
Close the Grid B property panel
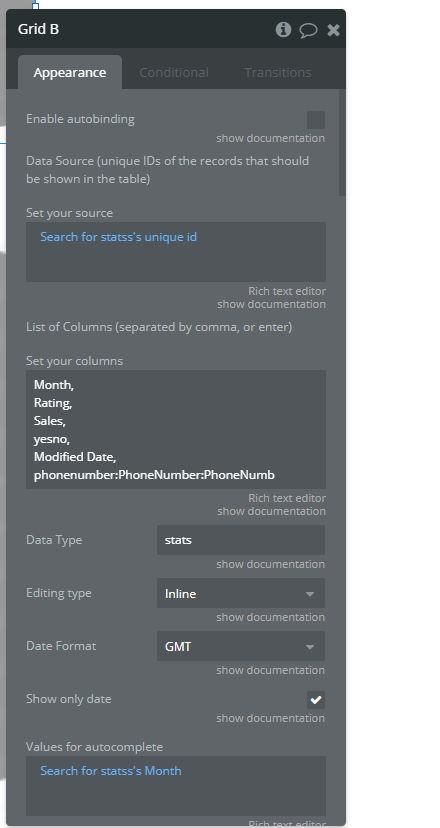pyautogui.click(x=333, y=30)
